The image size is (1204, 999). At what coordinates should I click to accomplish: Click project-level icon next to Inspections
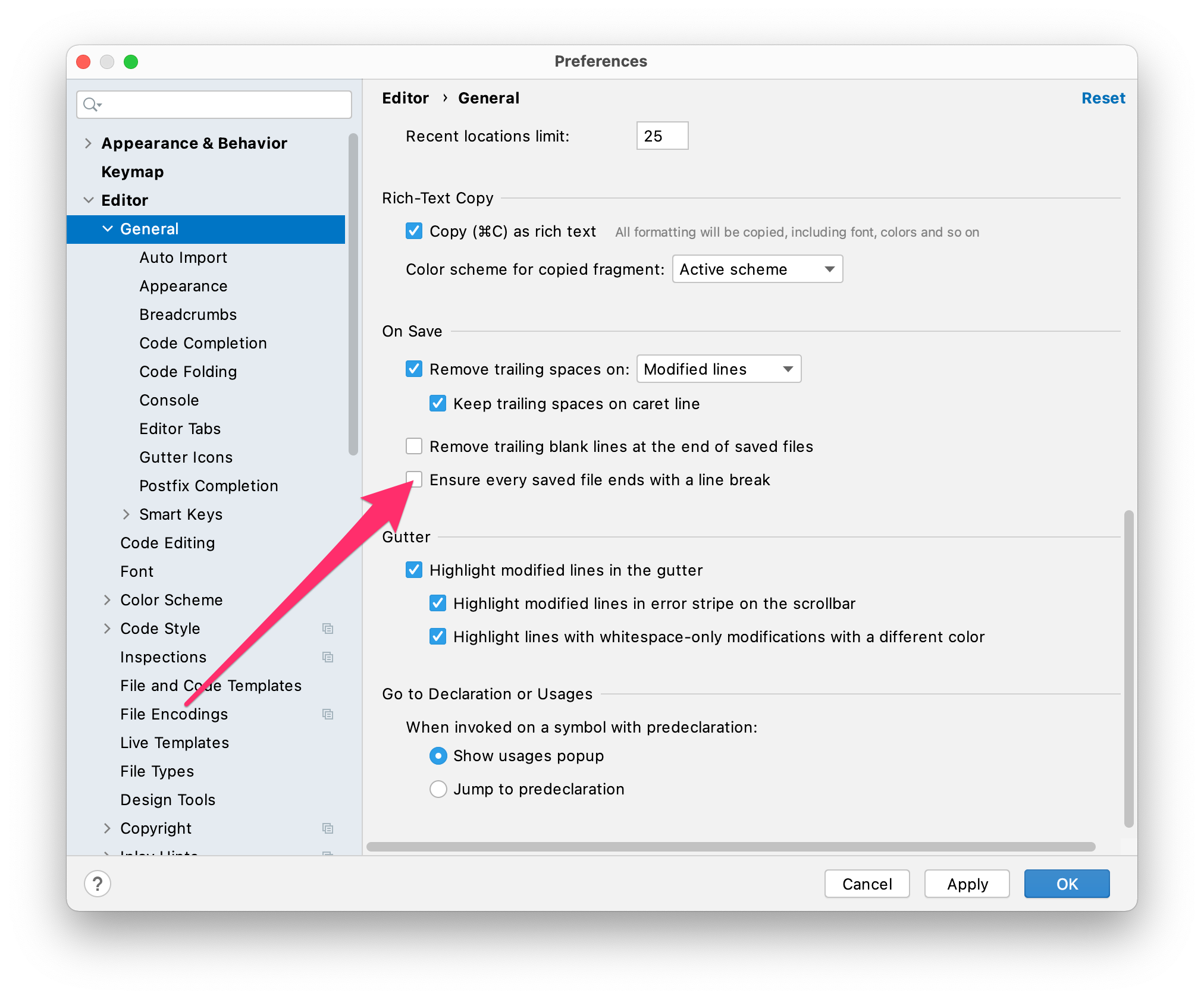(x=327, y=657)
